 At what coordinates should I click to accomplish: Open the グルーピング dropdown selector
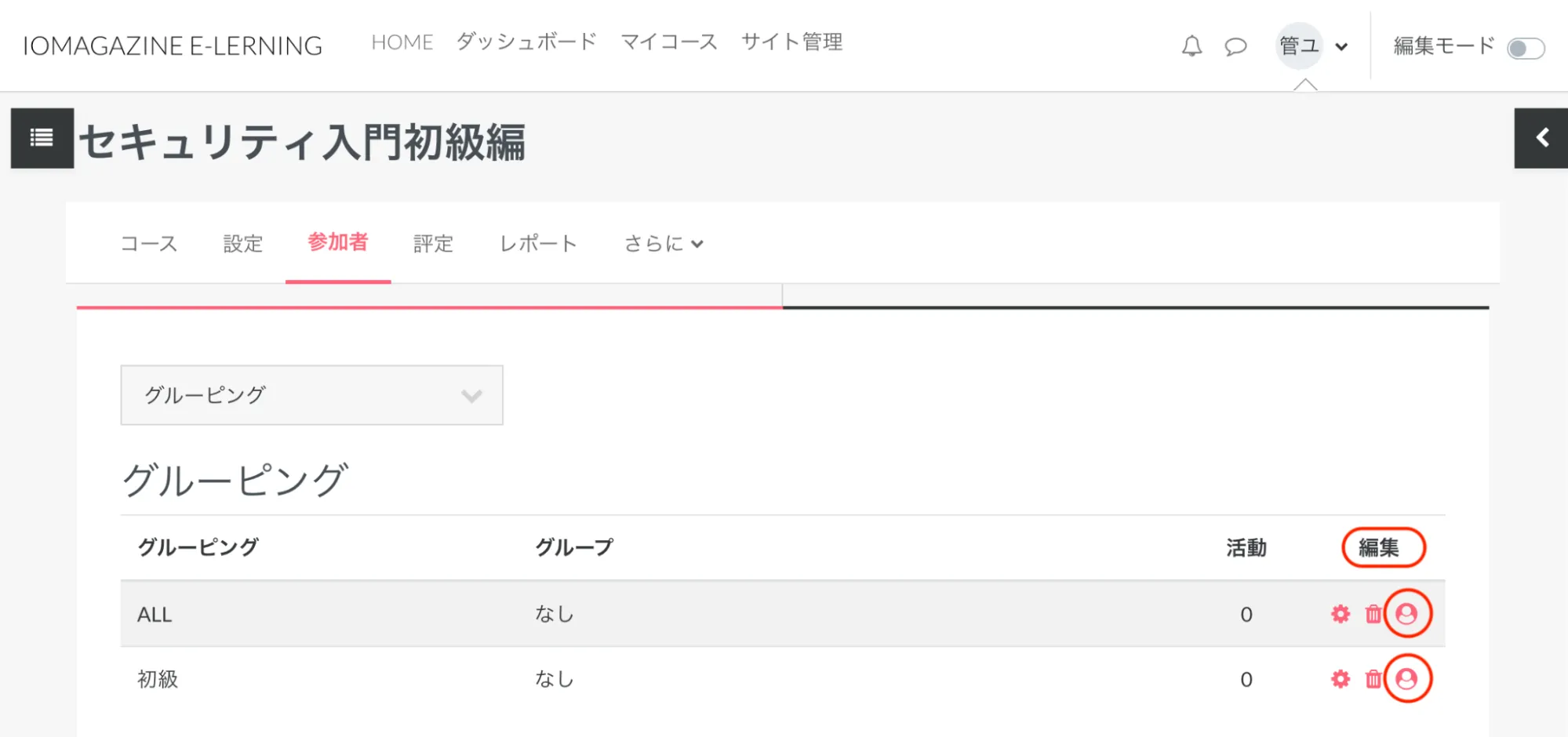pyautogui.click(x=311, y=395)
